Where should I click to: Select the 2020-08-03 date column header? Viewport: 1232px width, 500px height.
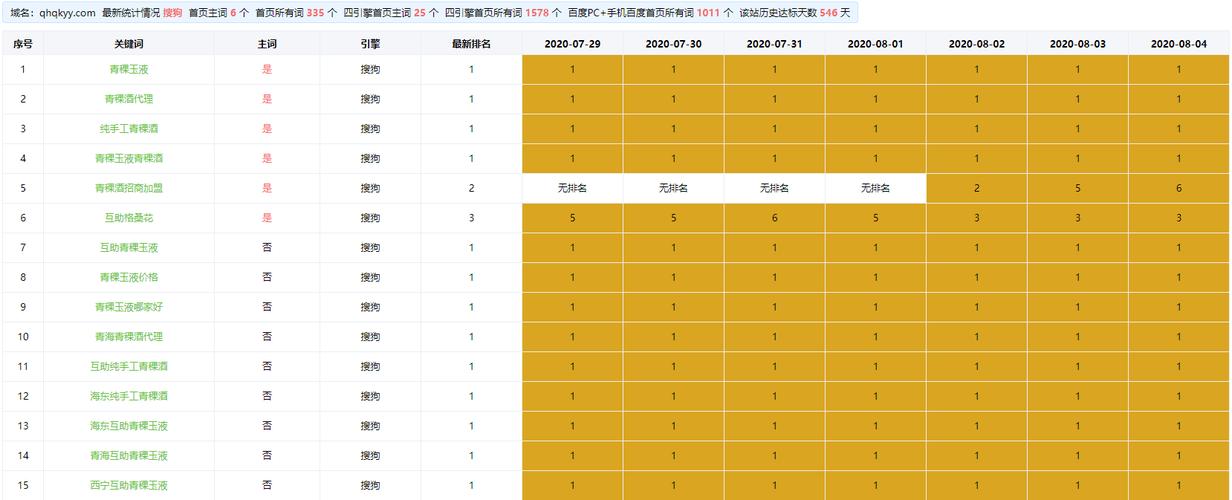pyautogui.click(x=1078, y=44)
